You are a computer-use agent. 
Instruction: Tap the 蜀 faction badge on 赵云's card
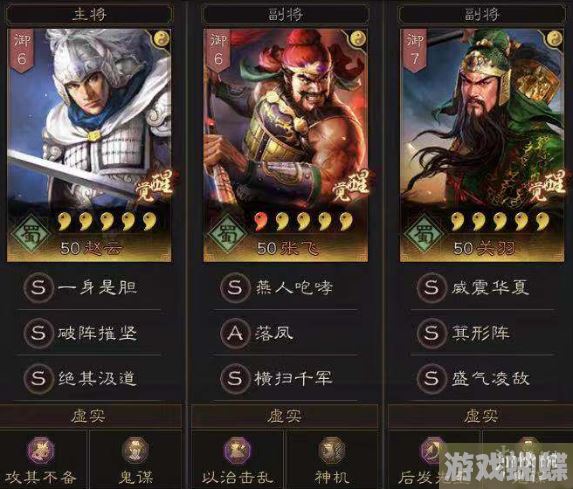pos(30,234)
